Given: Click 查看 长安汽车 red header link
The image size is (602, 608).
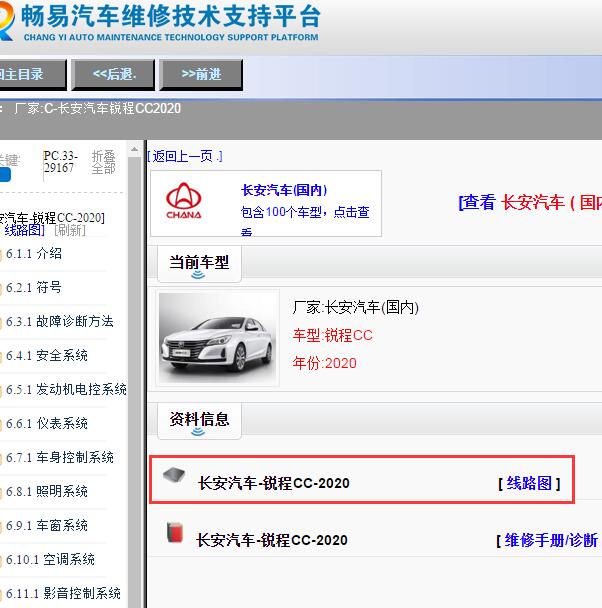Looking at the screenshot, I should (x=530, y=202).
